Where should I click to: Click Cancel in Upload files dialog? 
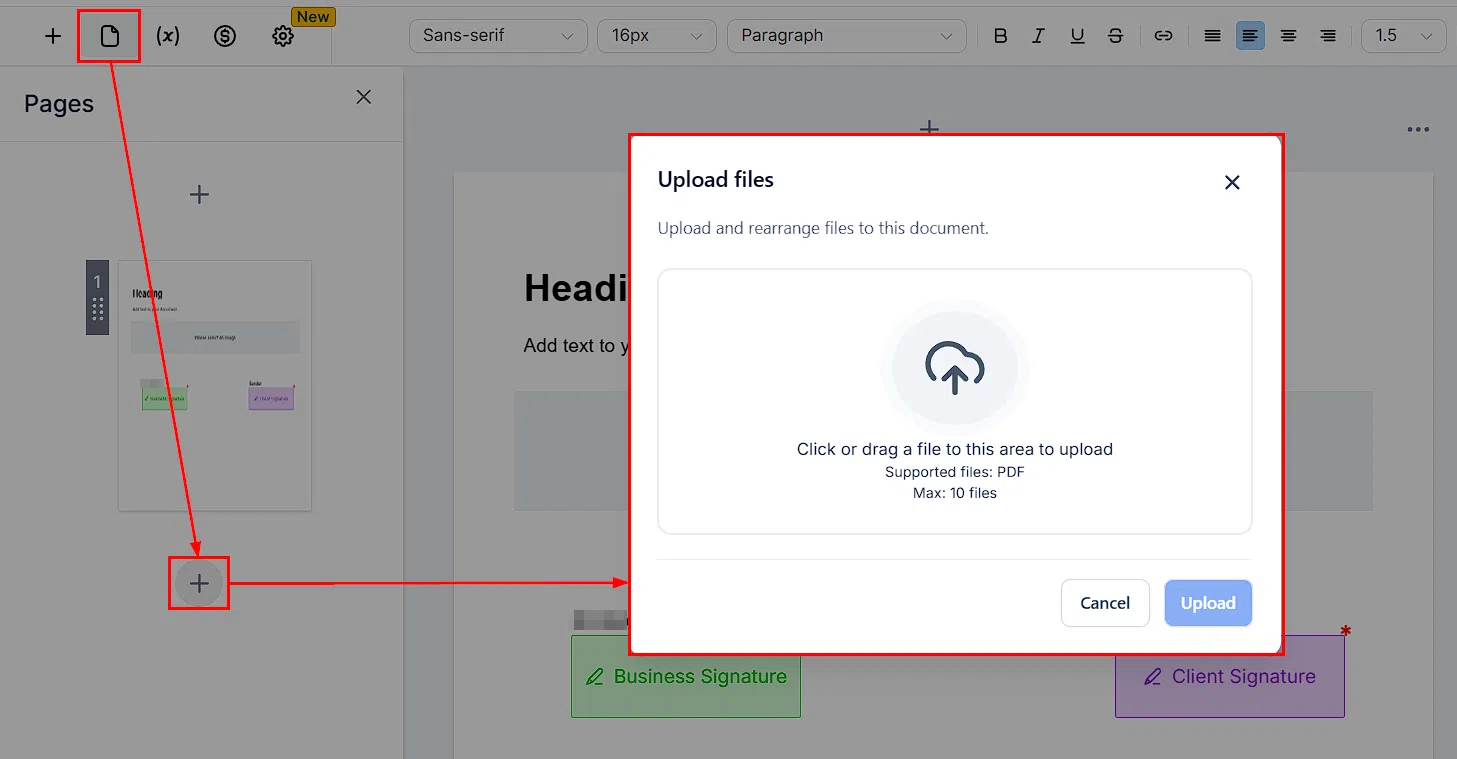[1105, 603]
